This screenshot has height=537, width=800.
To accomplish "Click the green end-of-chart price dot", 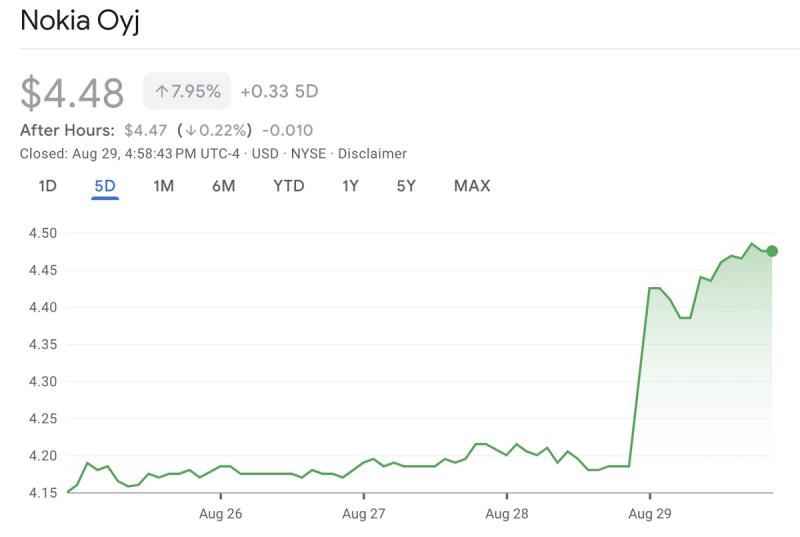I will 772,251.
